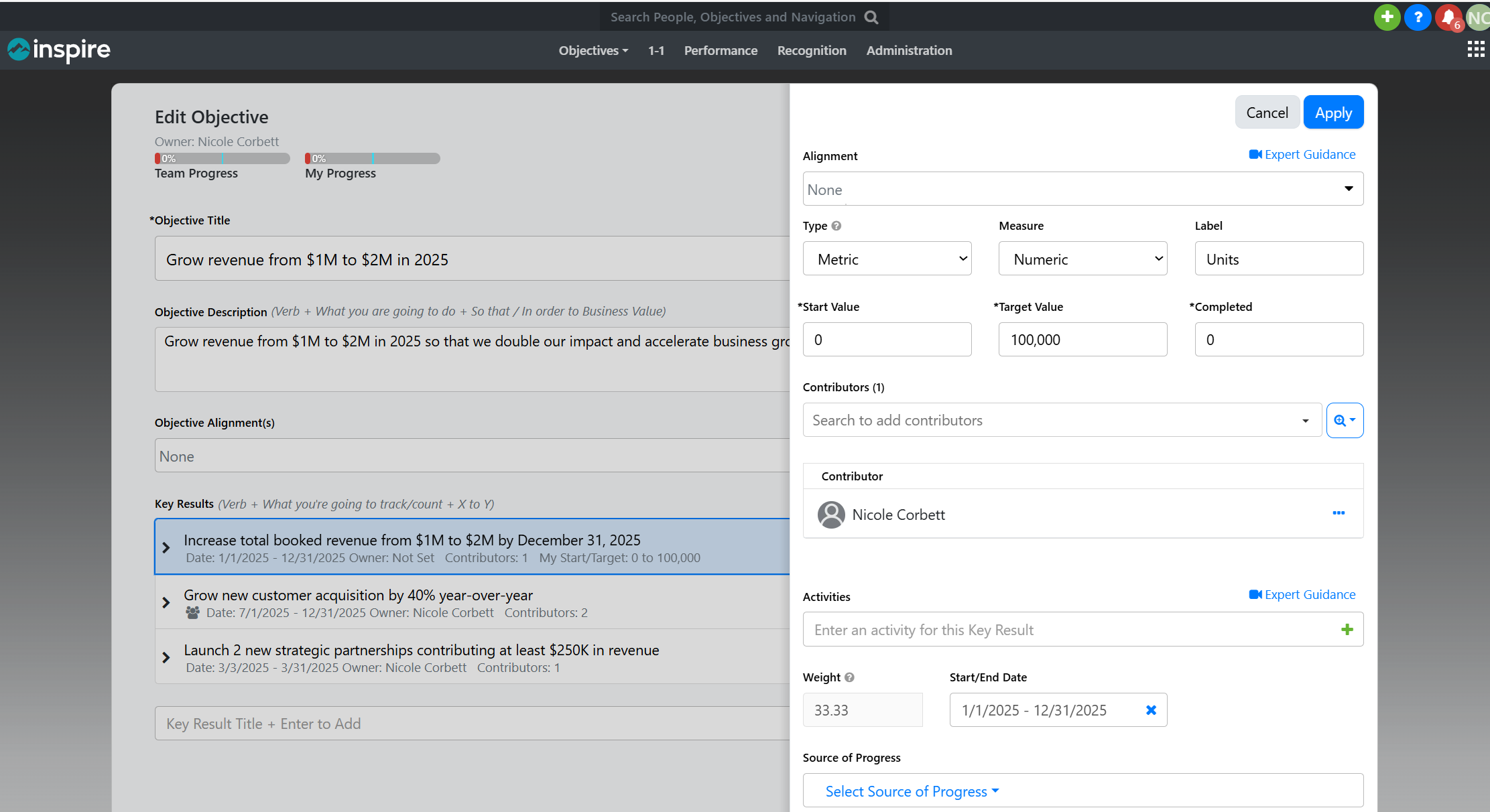The width and height of the screenshot is (1490, 812).
Task: Expand the Increase total booked revenue key result
Action: click(x=166, y=548)
